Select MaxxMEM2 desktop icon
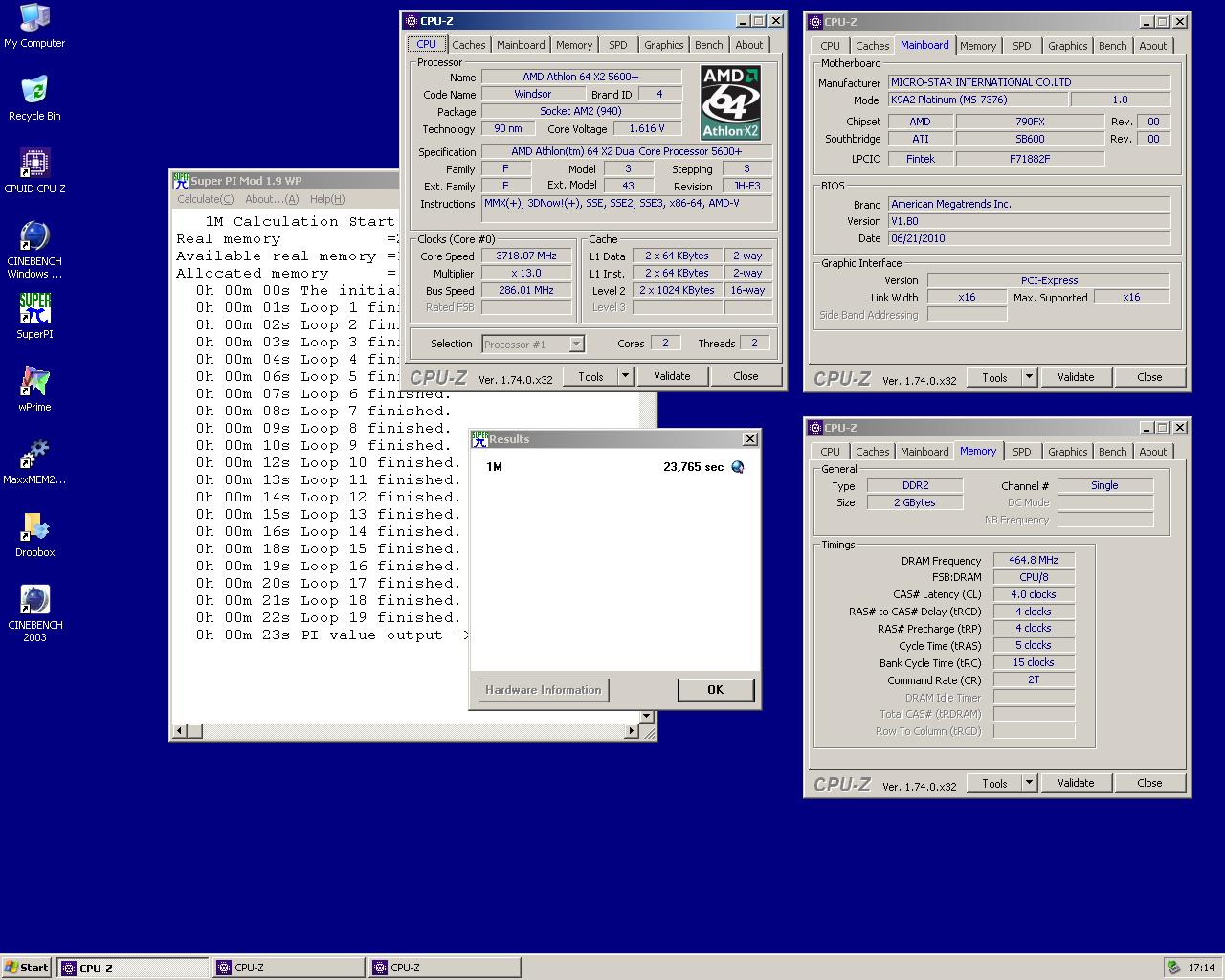Viewport: 1225px width, 980px height. pyautogui.click(x=34, y=462)
